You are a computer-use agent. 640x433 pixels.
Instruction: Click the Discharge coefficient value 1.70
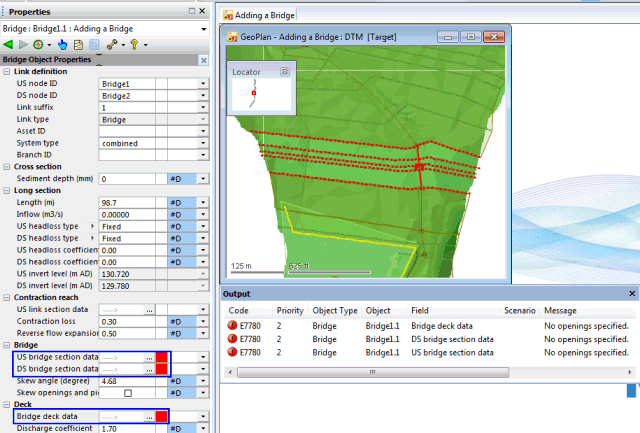[x=127, y=429]
